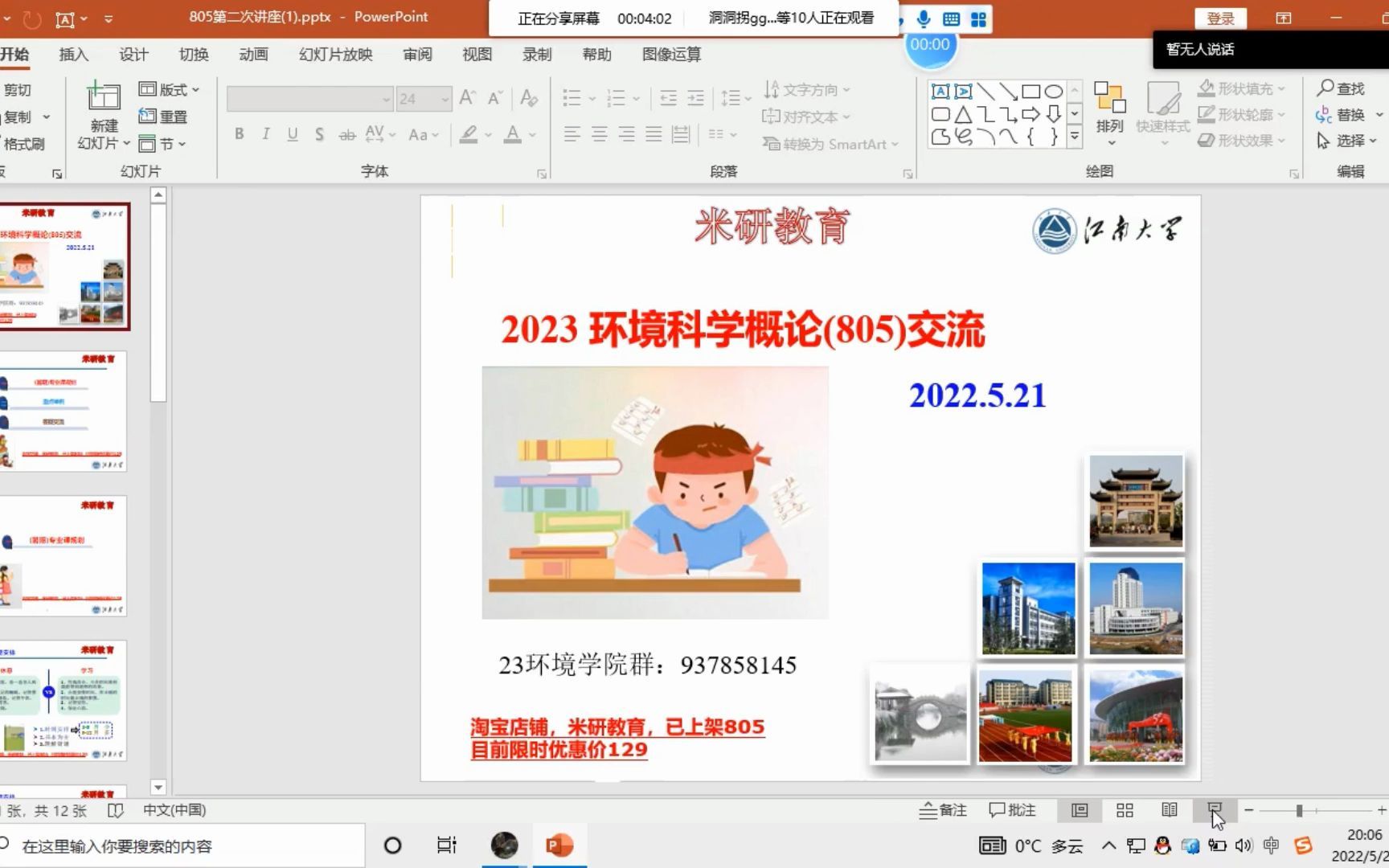
Task: Click Cortana circle icon on taskbar
Action: pyautogui.click(x=392, y=845)
